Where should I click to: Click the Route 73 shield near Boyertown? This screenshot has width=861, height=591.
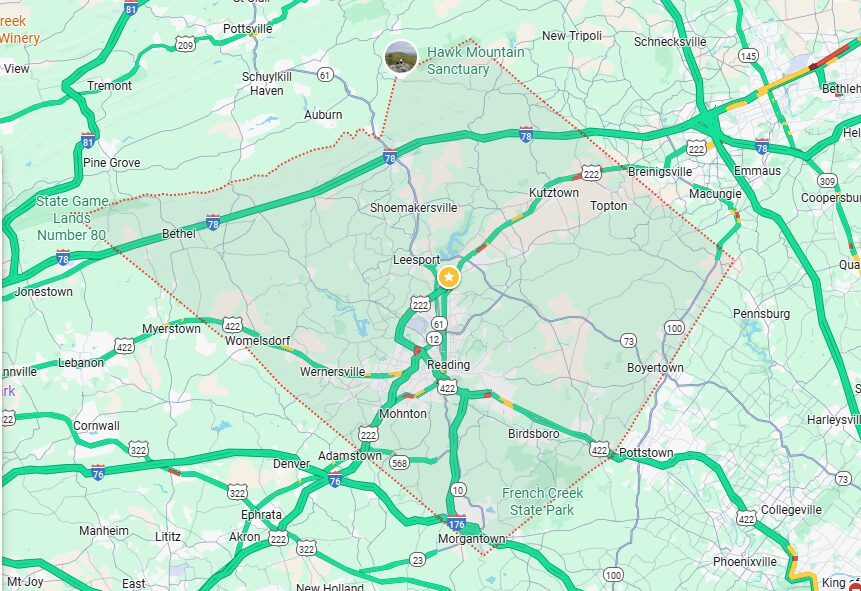629,341
